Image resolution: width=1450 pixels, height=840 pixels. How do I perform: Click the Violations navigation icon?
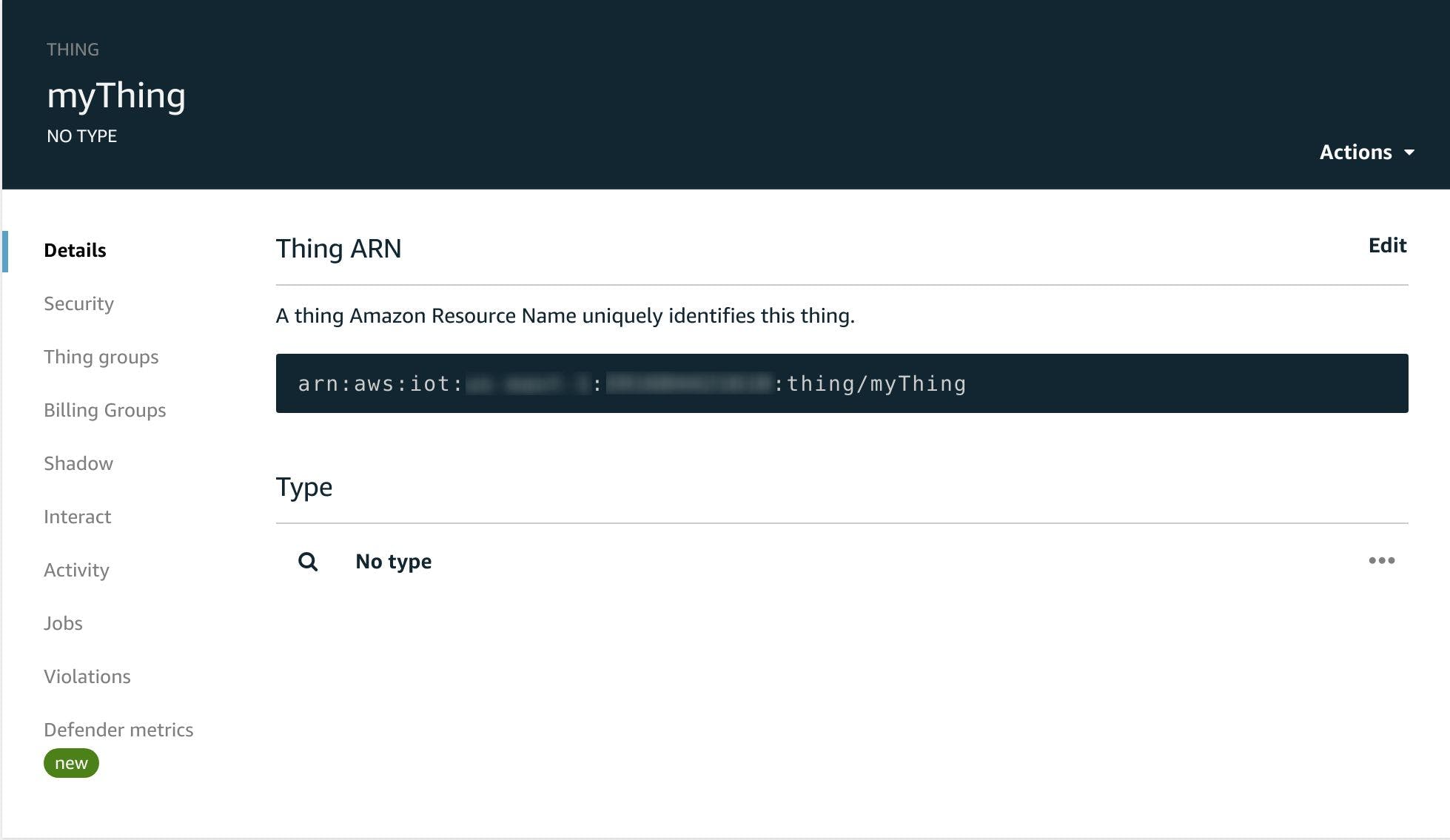[86, 675]
